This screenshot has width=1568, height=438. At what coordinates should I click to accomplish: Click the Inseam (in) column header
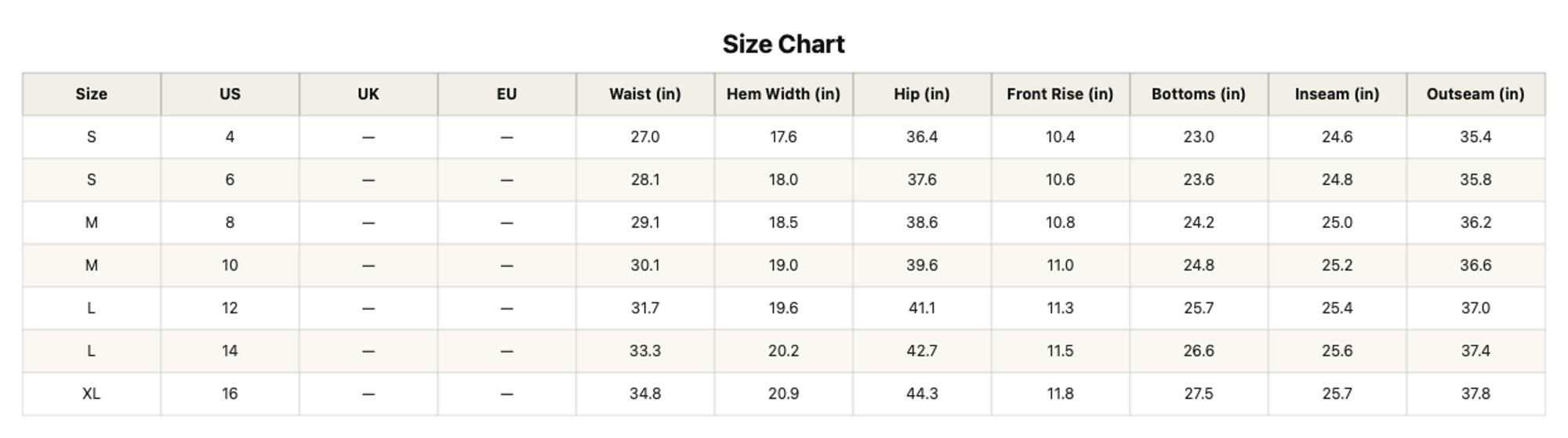1337,94
